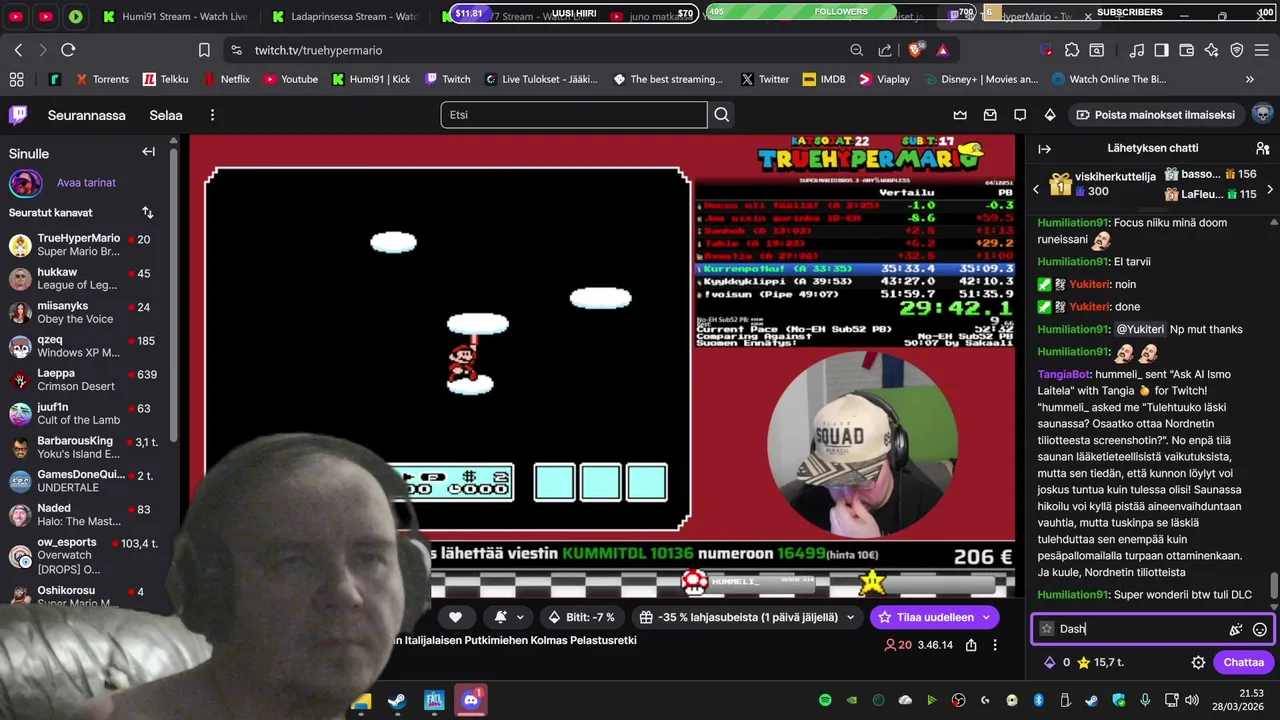Open Steam from the taskbar
The width and height of the screenshot is (1280, 720).
point(397,700)
